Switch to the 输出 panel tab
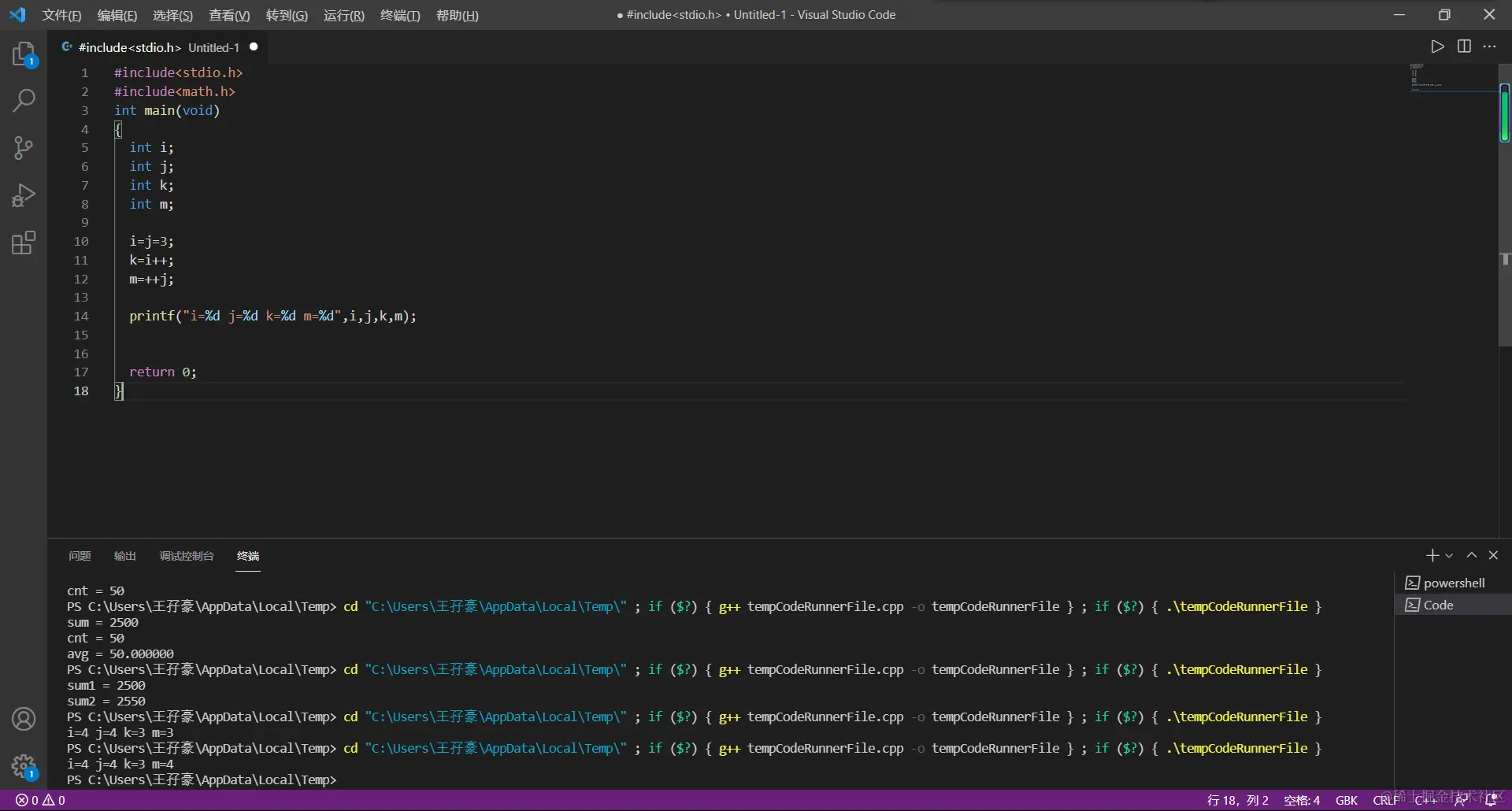Screen dimensions: 1512x811 (x=124, y=556)
